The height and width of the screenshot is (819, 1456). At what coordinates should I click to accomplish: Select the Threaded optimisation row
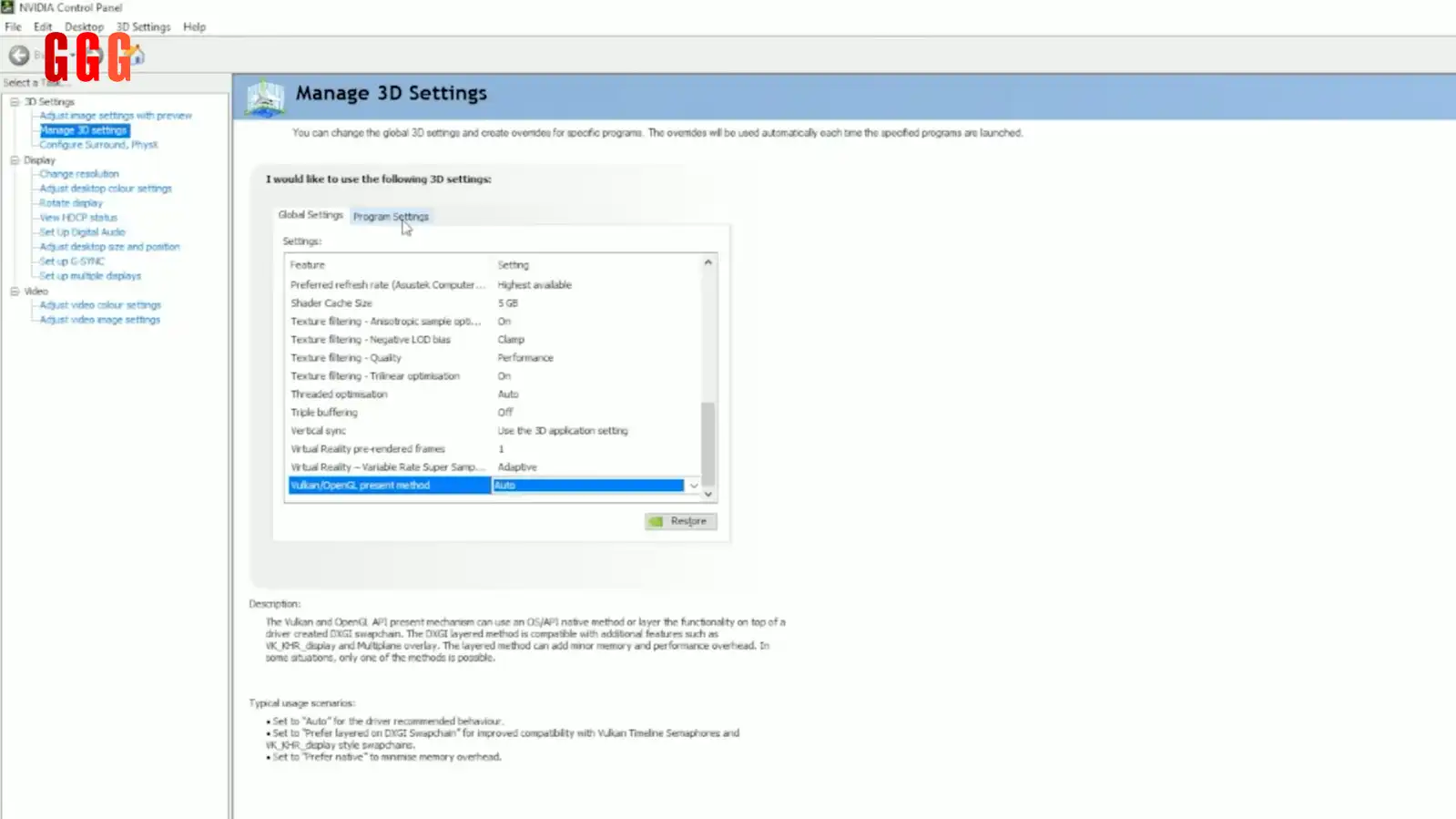pos(493,394)
